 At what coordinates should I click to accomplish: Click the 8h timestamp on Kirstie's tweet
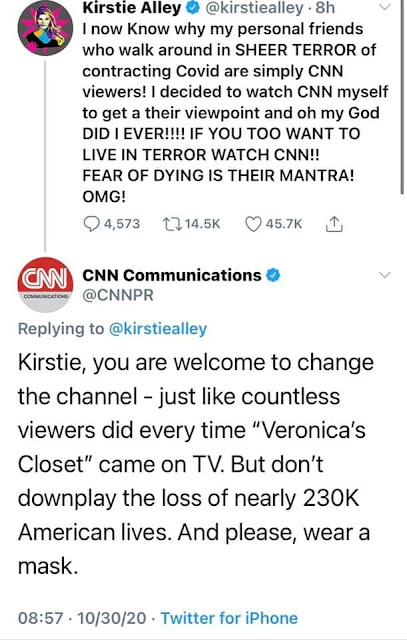coord(325,8)
